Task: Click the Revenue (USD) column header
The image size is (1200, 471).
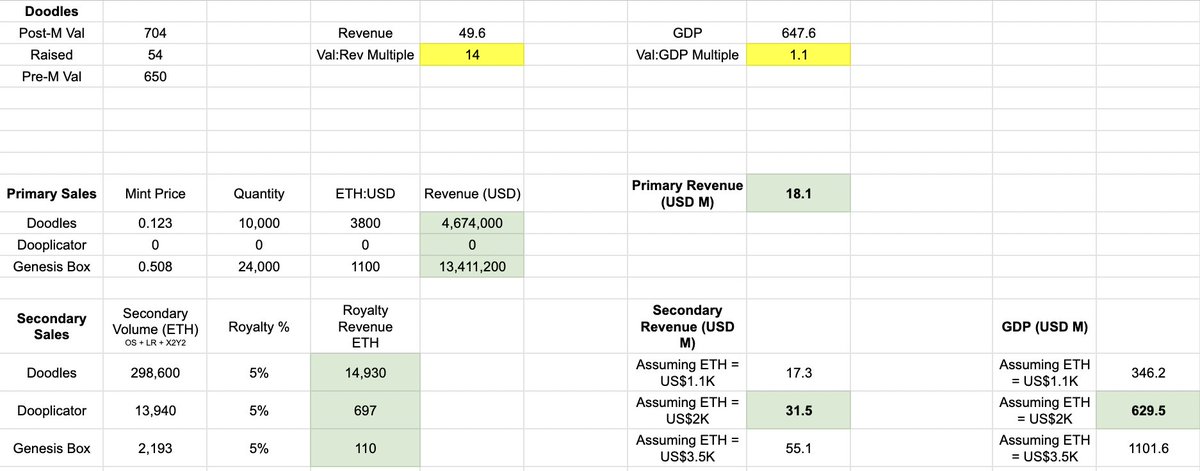Action: point(472,194)
